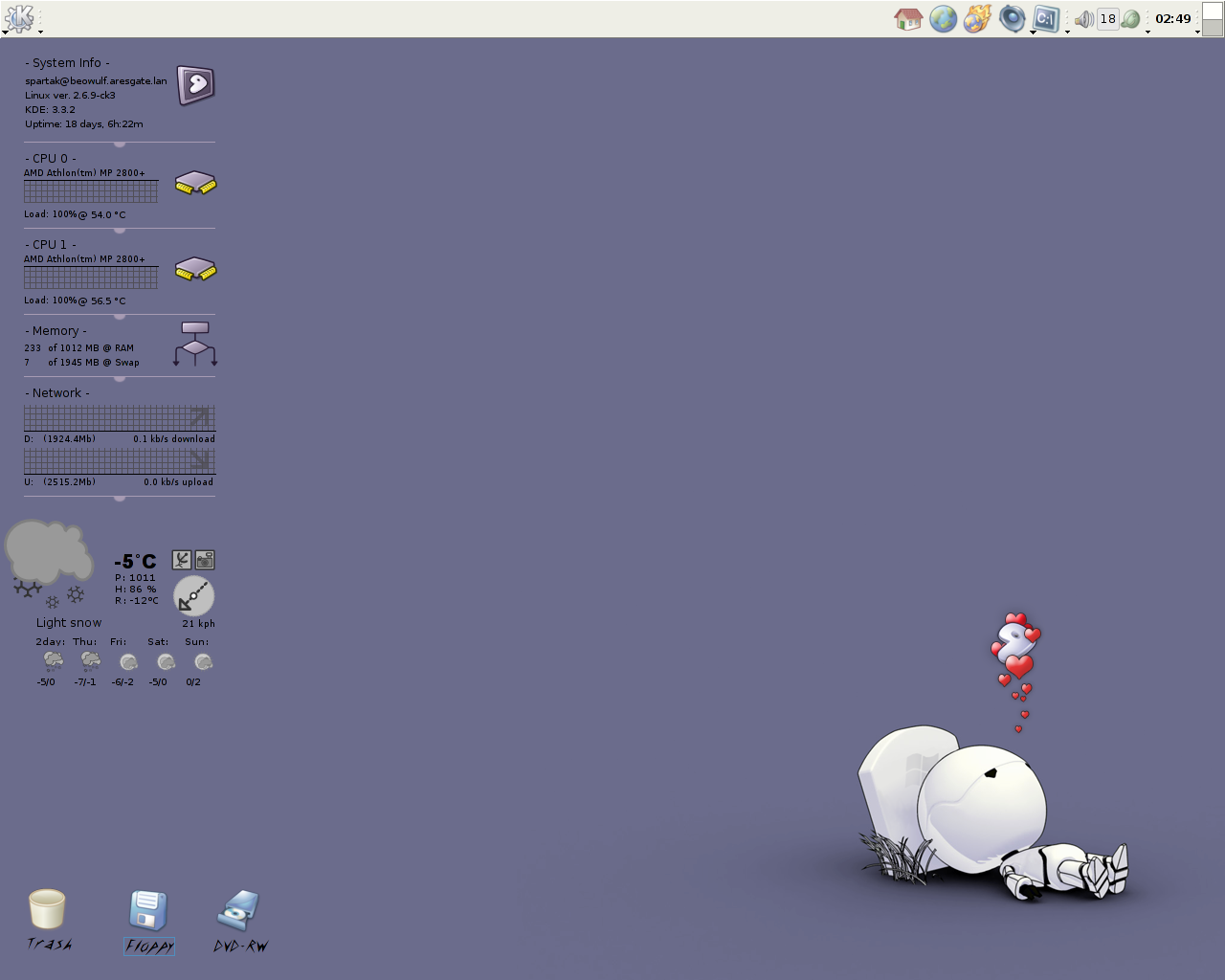Click the 2day forecast icon
Screen dimensions: 1225x980
54,660
